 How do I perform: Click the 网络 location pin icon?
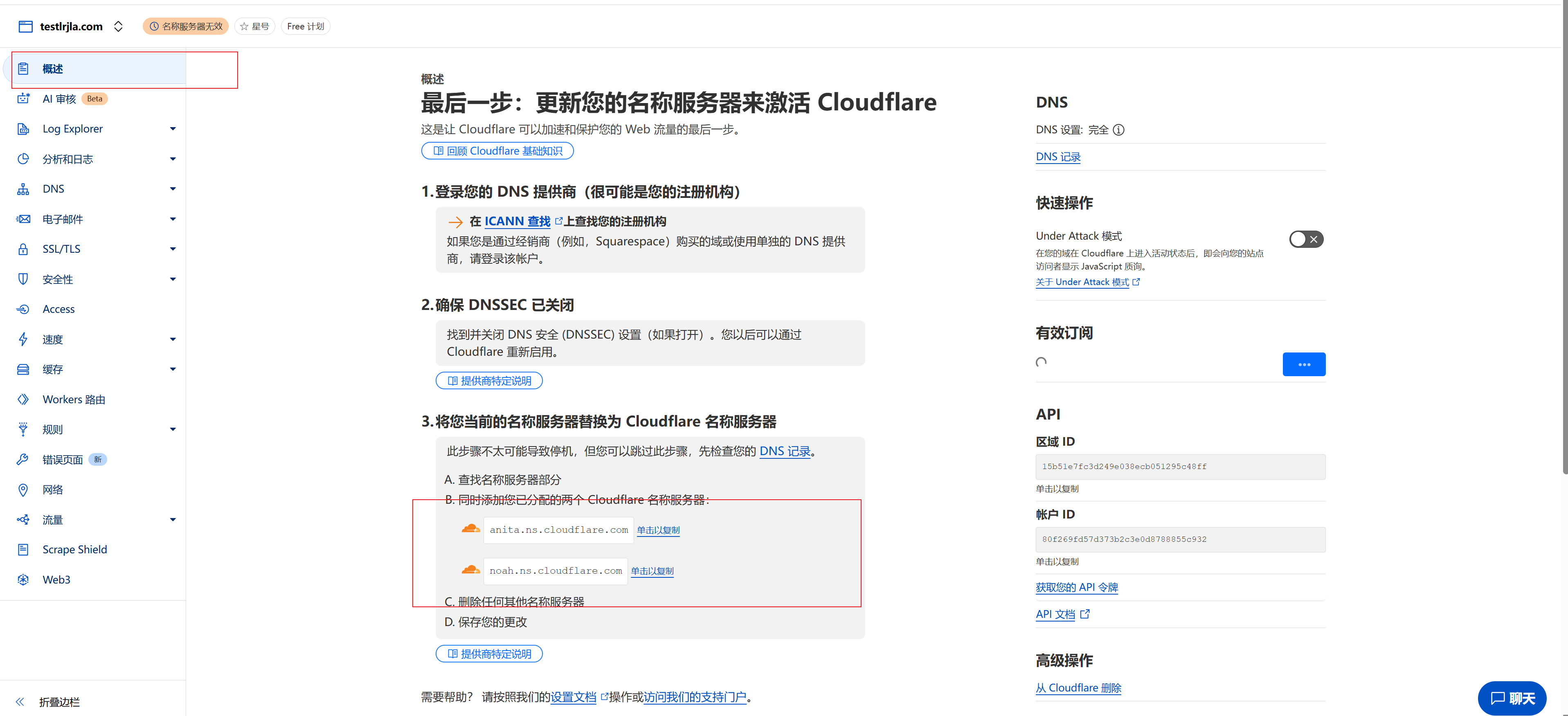coord(23,490)
